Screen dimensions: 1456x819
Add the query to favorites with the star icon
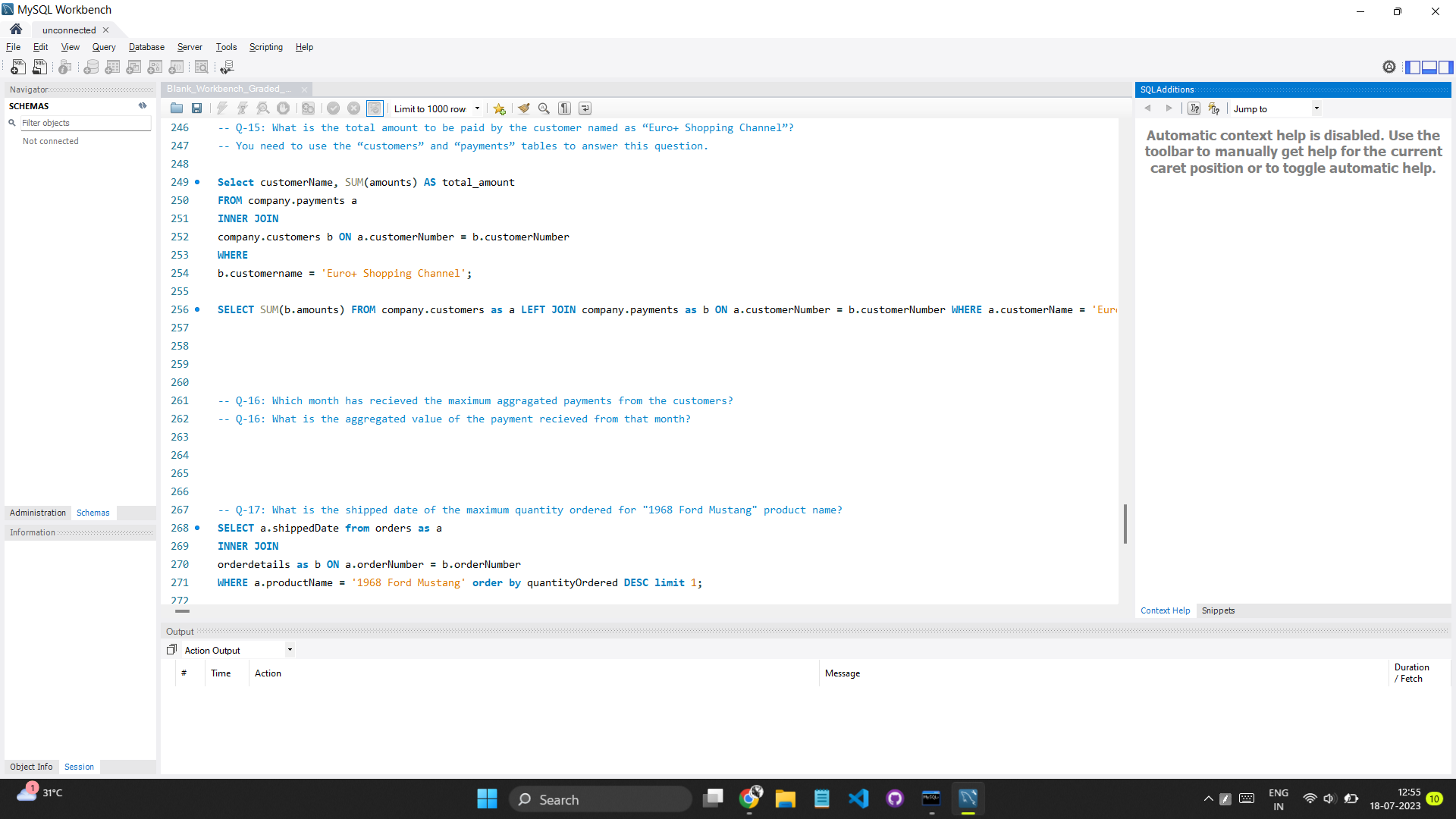click(x=499, y=108)
